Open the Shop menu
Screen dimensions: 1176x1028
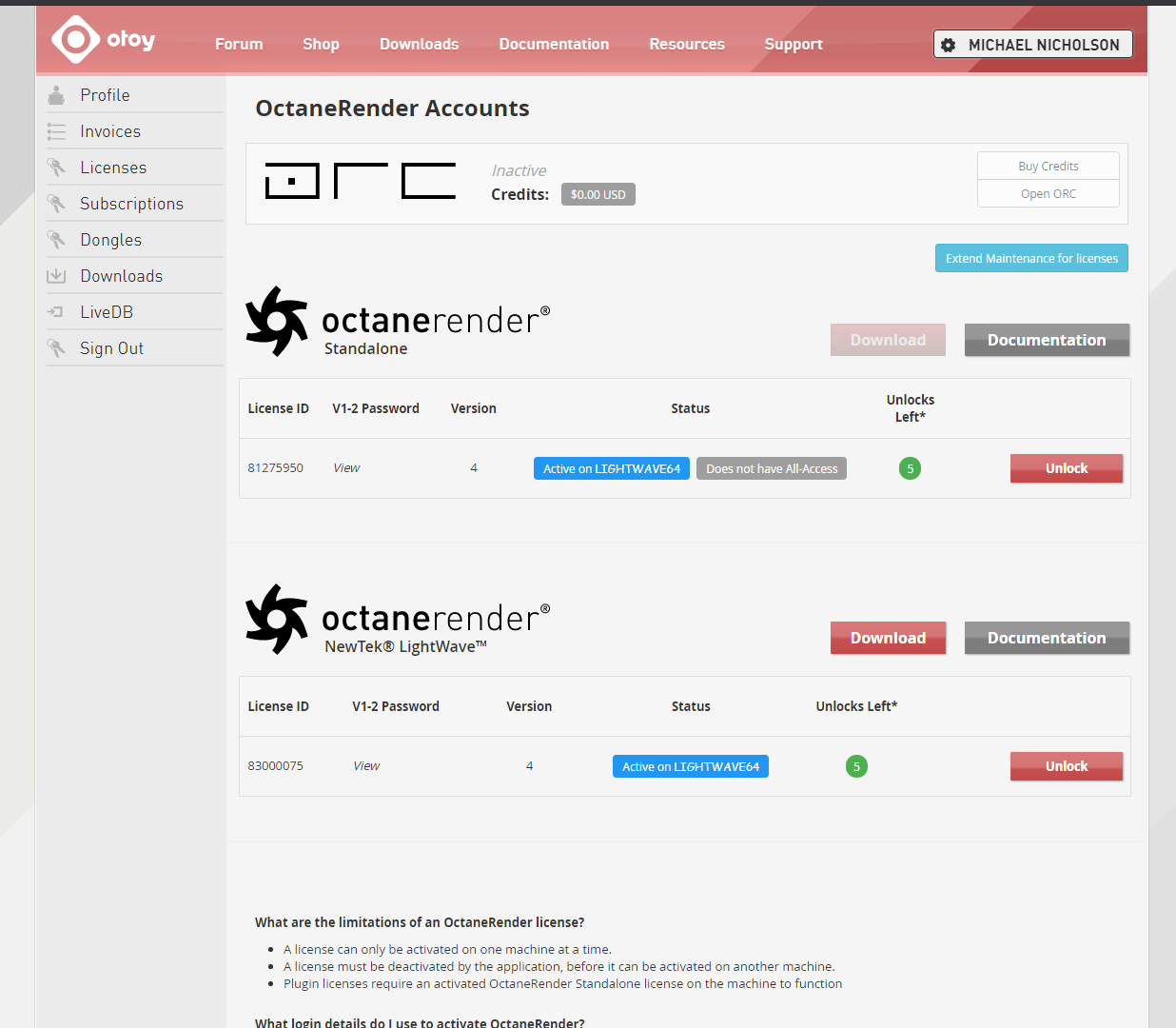tap(321, 44)
